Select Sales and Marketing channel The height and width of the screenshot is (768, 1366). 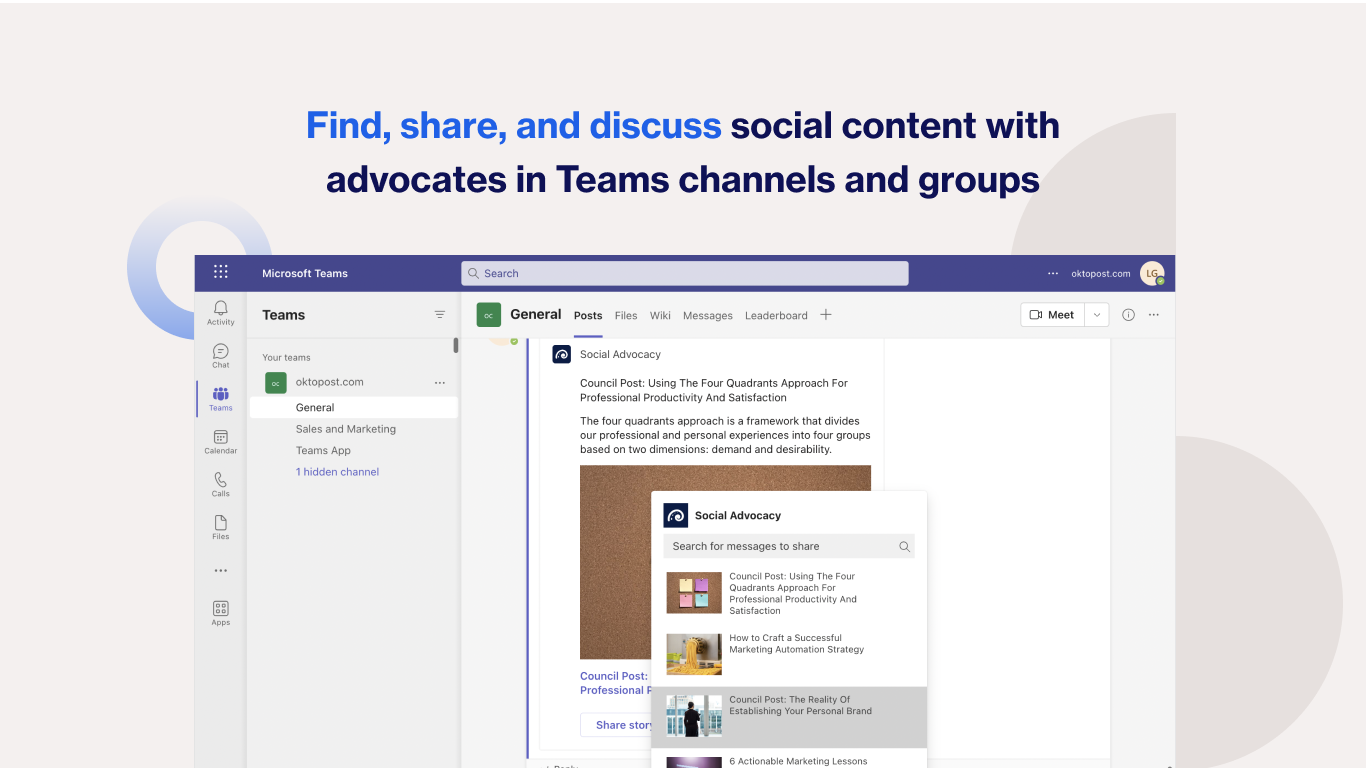click(x=346, y=429)
